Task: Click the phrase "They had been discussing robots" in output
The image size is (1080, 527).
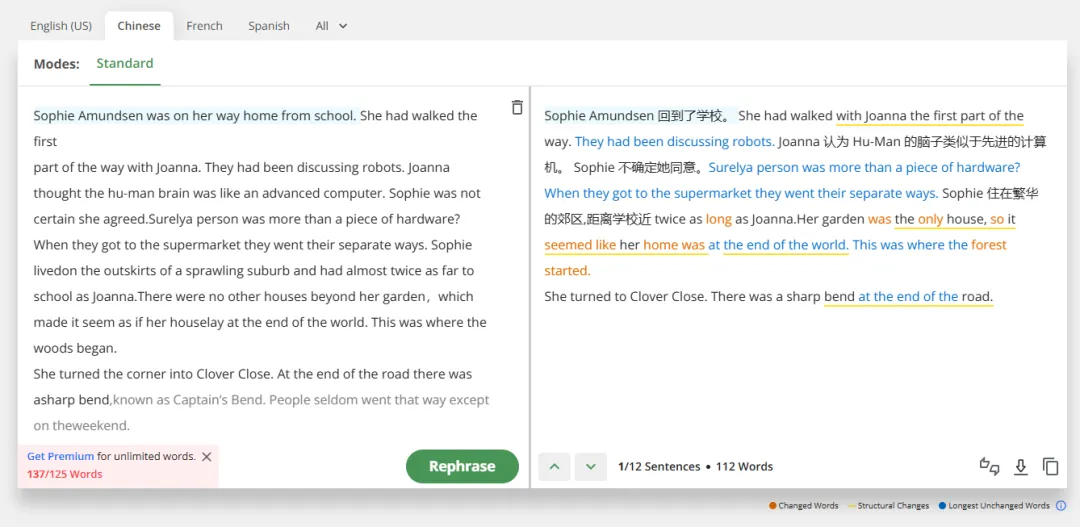Action: point(674,142)
